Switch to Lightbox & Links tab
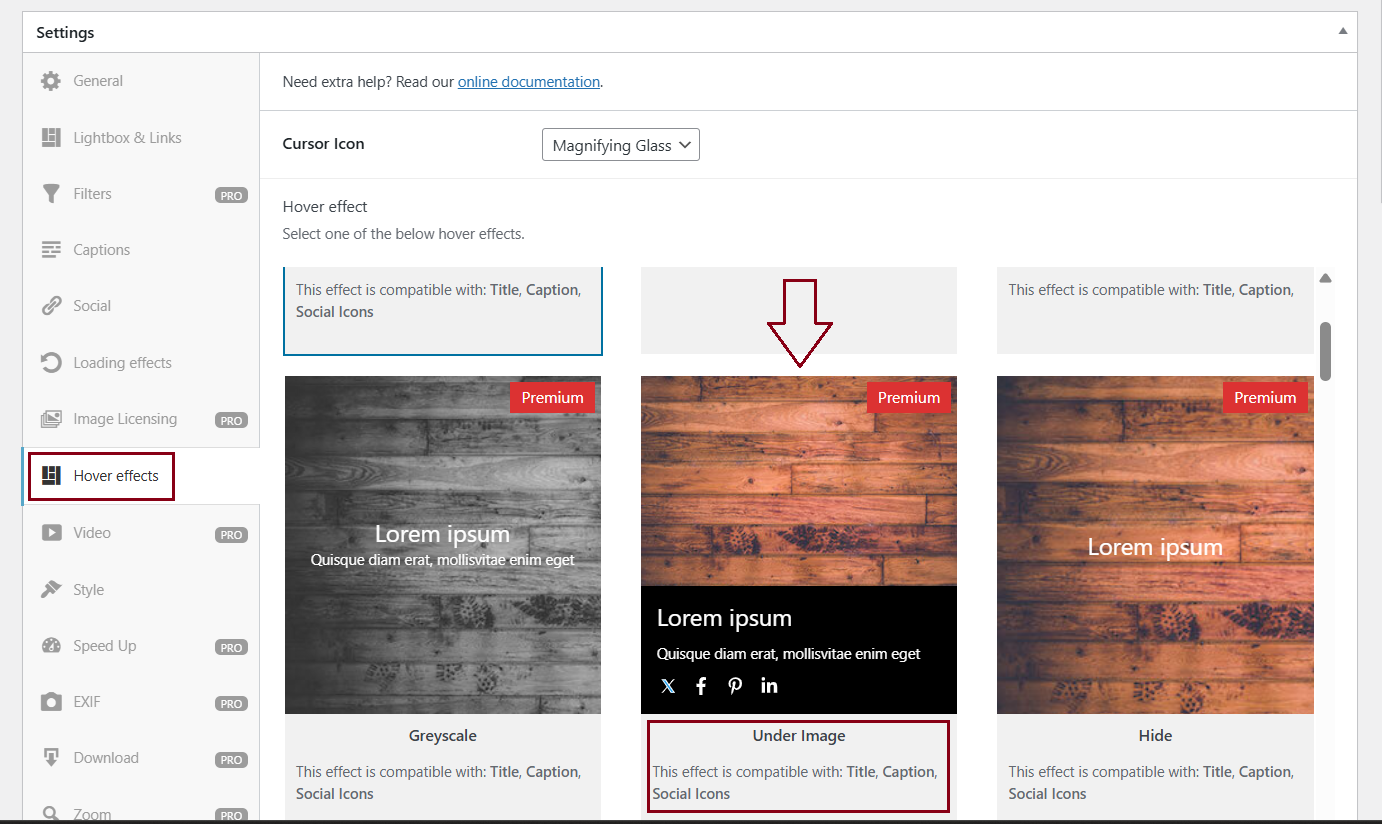The height and width of the screenshot is (824, 1382). pyautogui.click(x=127, y=138)
